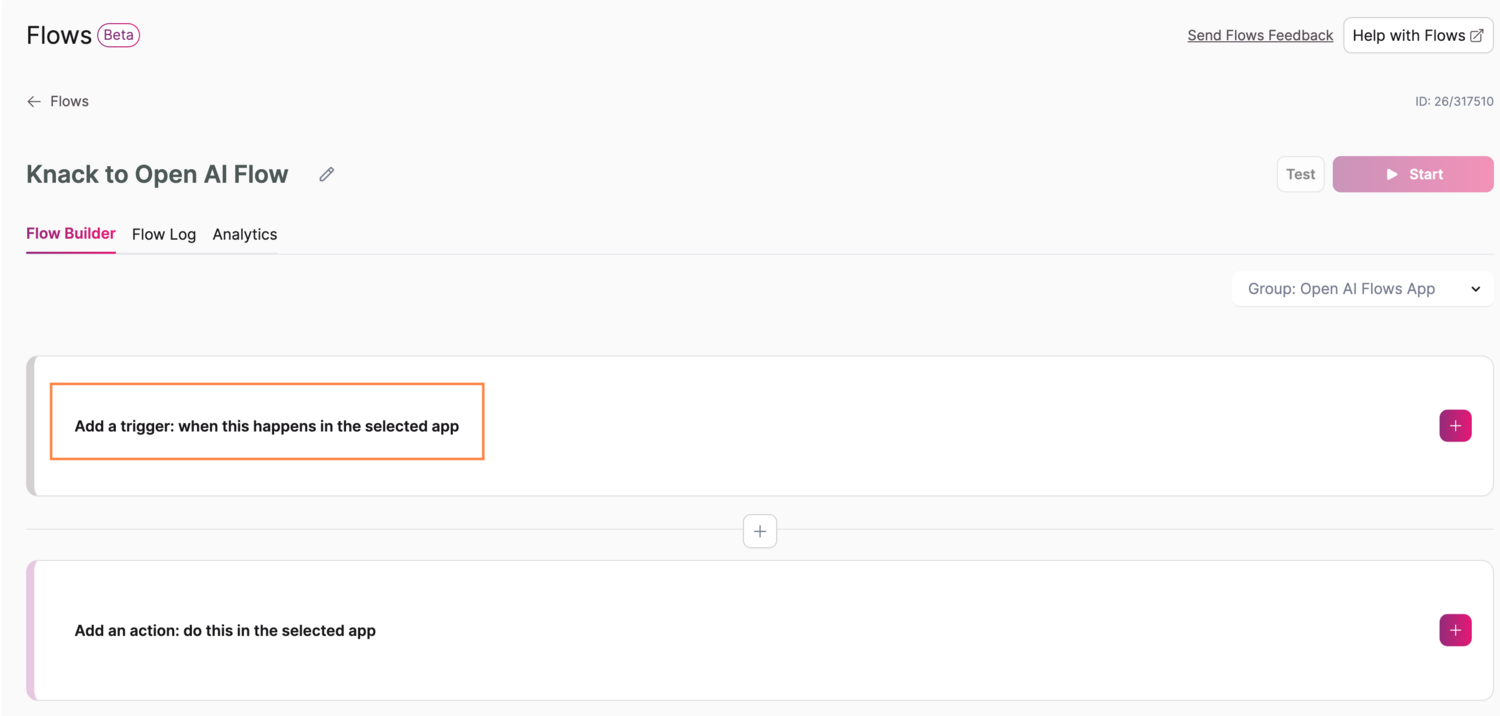
Task: Open the Analytics tab
Action: tap(245, 234)
